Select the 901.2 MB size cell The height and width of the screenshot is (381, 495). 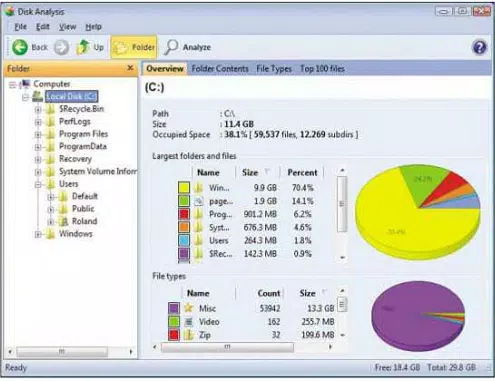coord(260,214)
